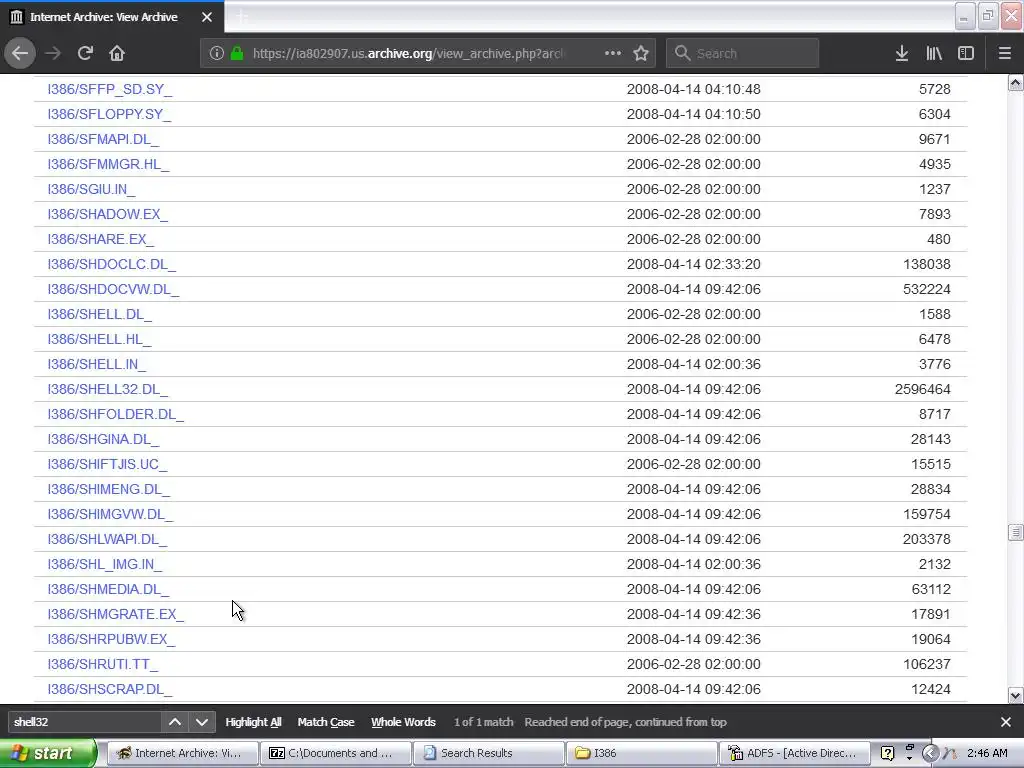
Task: Open a new tab with plus button
Action: pyautogui.click(x=242, y=17)
